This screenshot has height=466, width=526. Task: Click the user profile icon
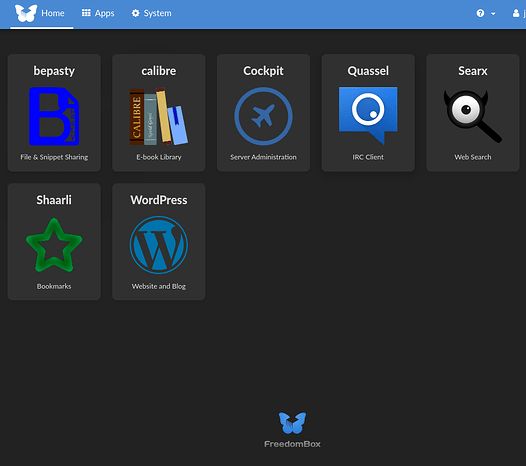(x=516, y=13)
